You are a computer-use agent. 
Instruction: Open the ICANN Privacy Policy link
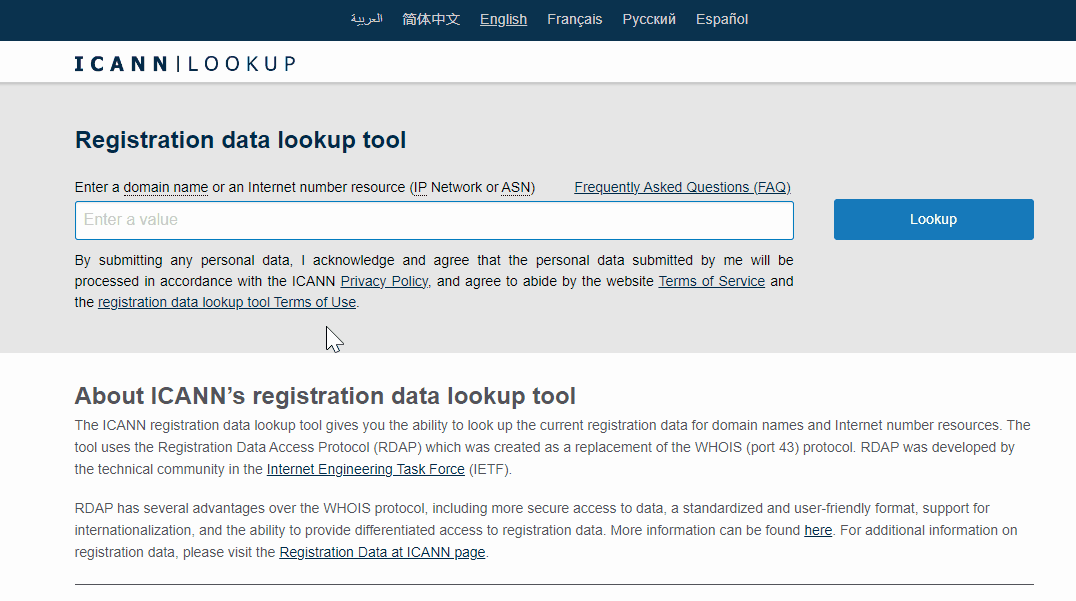[x=384, y=281]
